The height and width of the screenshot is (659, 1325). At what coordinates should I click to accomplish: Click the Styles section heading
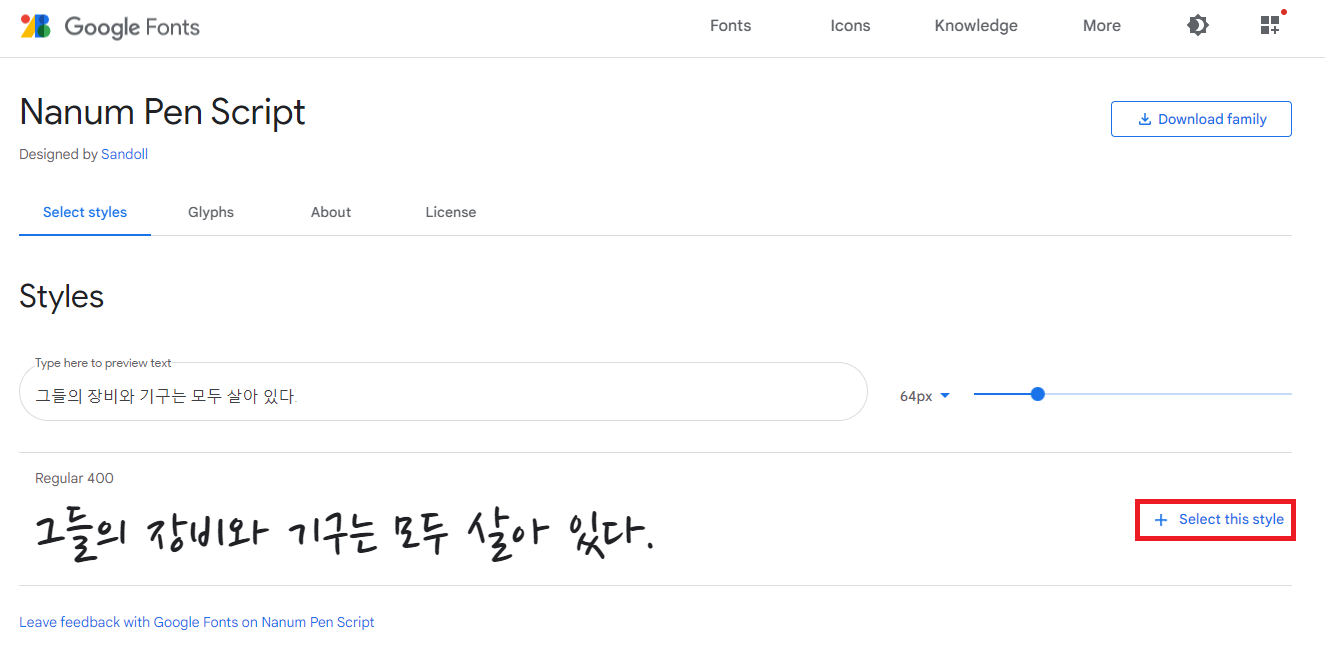coord(61,297)
